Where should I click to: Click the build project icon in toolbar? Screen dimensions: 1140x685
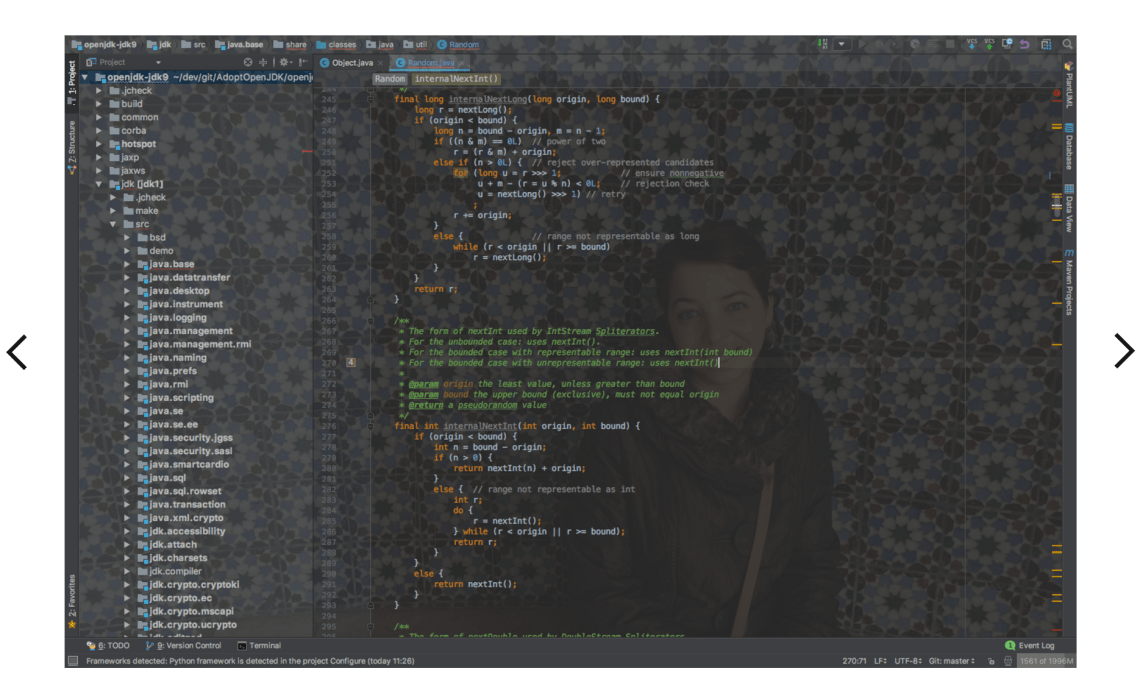coord(822,45)
